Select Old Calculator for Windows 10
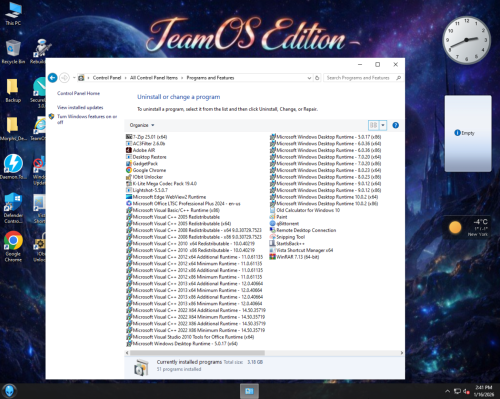The height and width of the screenshot is (399, 500). [305, 210]
